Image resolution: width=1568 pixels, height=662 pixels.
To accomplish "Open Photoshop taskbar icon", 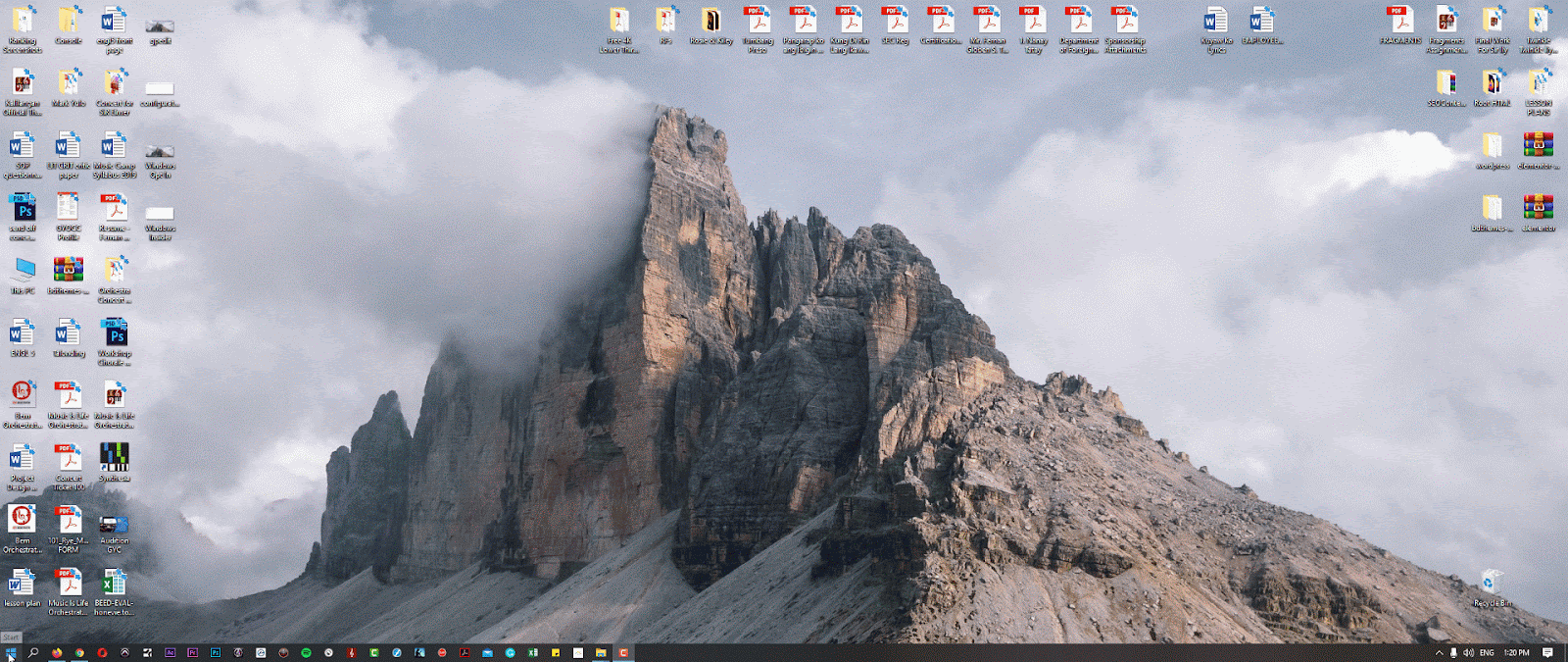I will 216,652.
